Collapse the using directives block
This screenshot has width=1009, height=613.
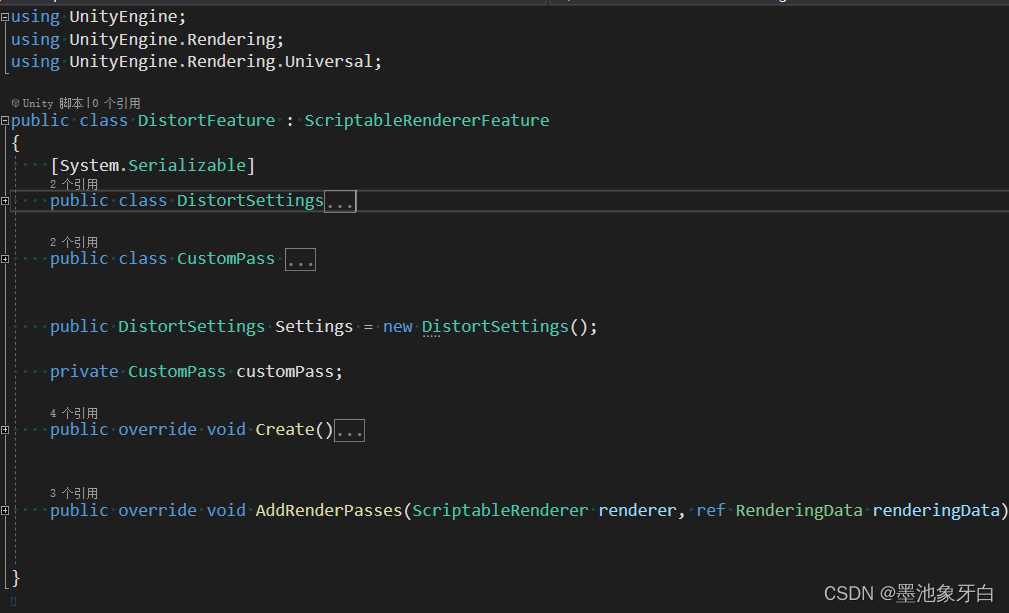point(5,17)
